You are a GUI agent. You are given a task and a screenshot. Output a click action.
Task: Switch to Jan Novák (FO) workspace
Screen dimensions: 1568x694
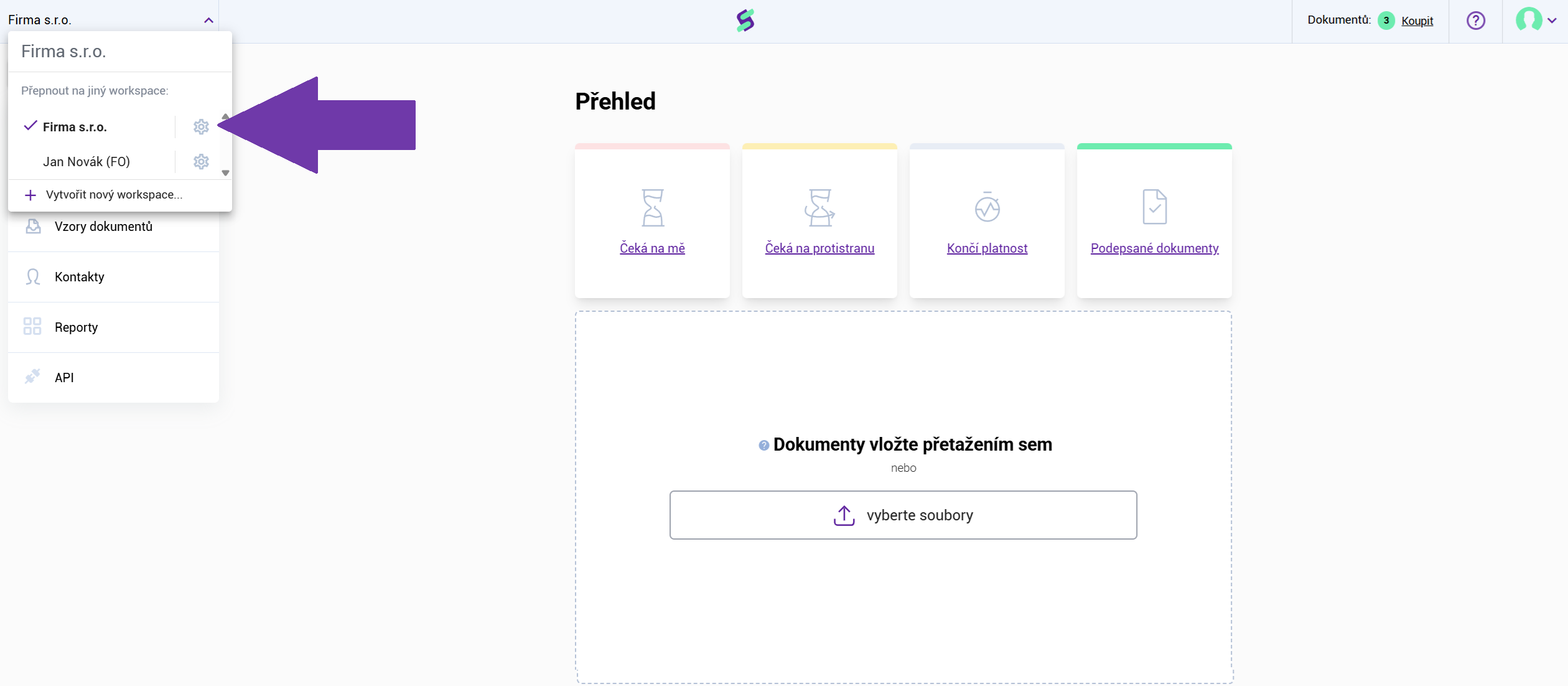click(x=86, y=162)
